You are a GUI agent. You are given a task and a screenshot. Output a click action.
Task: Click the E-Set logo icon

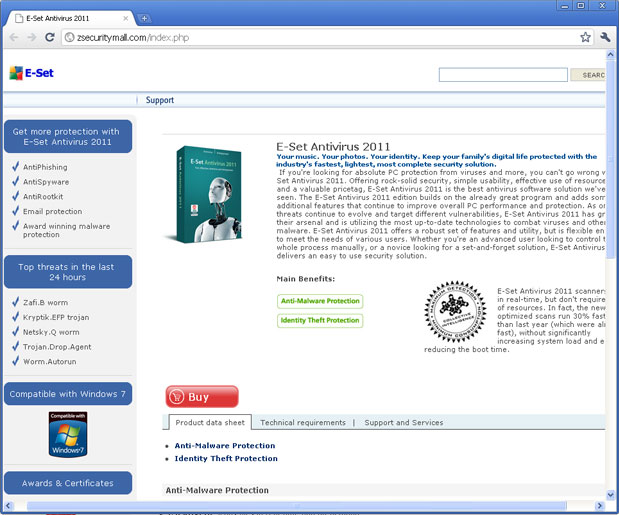click(x=16, y=73)
